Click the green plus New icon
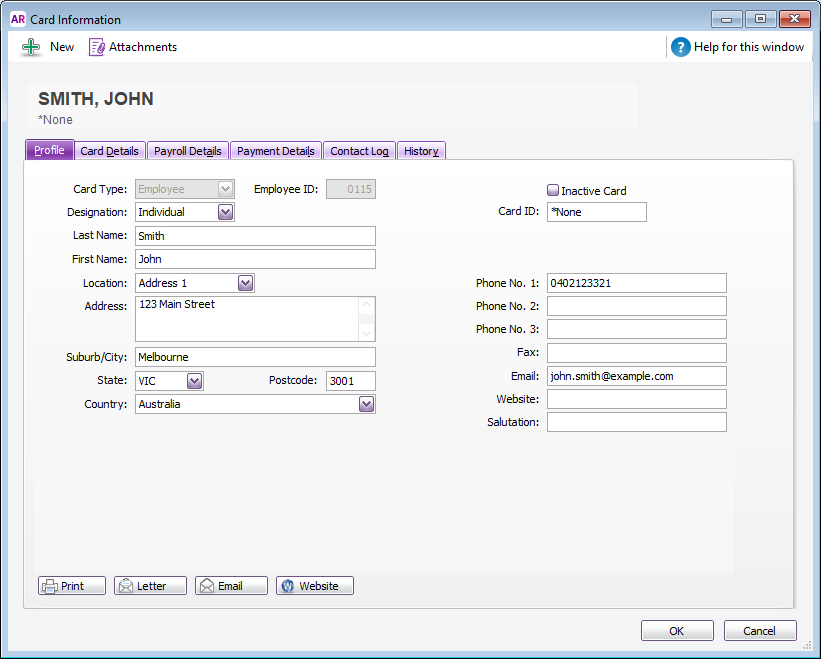This screenshot has height=659, width=821. coord(31,47)
